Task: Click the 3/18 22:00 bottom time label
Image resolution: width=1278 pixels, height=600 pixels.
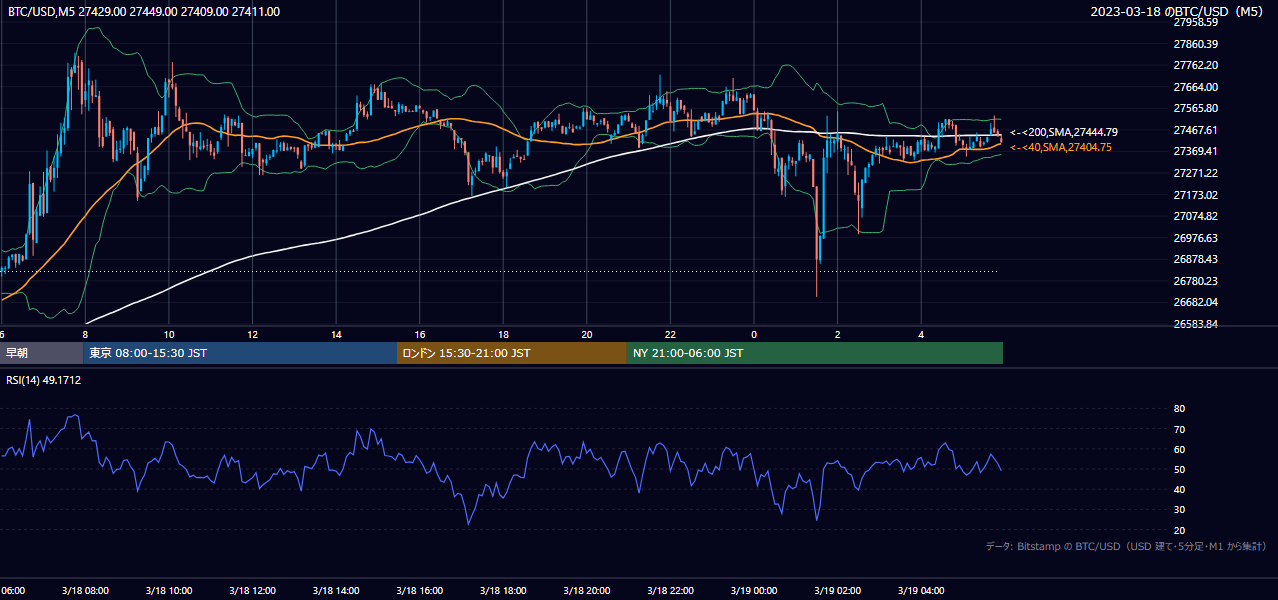Action: pyautogui.click(x=670, y=591)
